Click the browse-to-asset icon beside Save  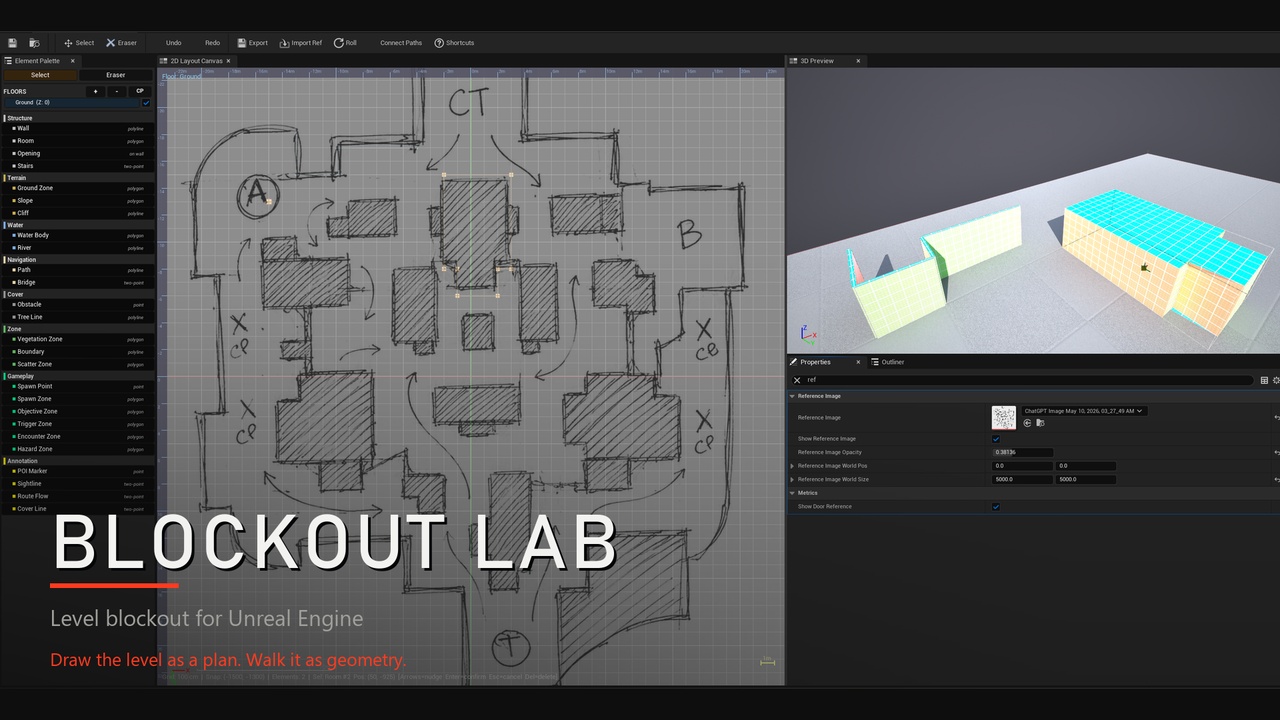pyautogui.click(x=34, y=43)
